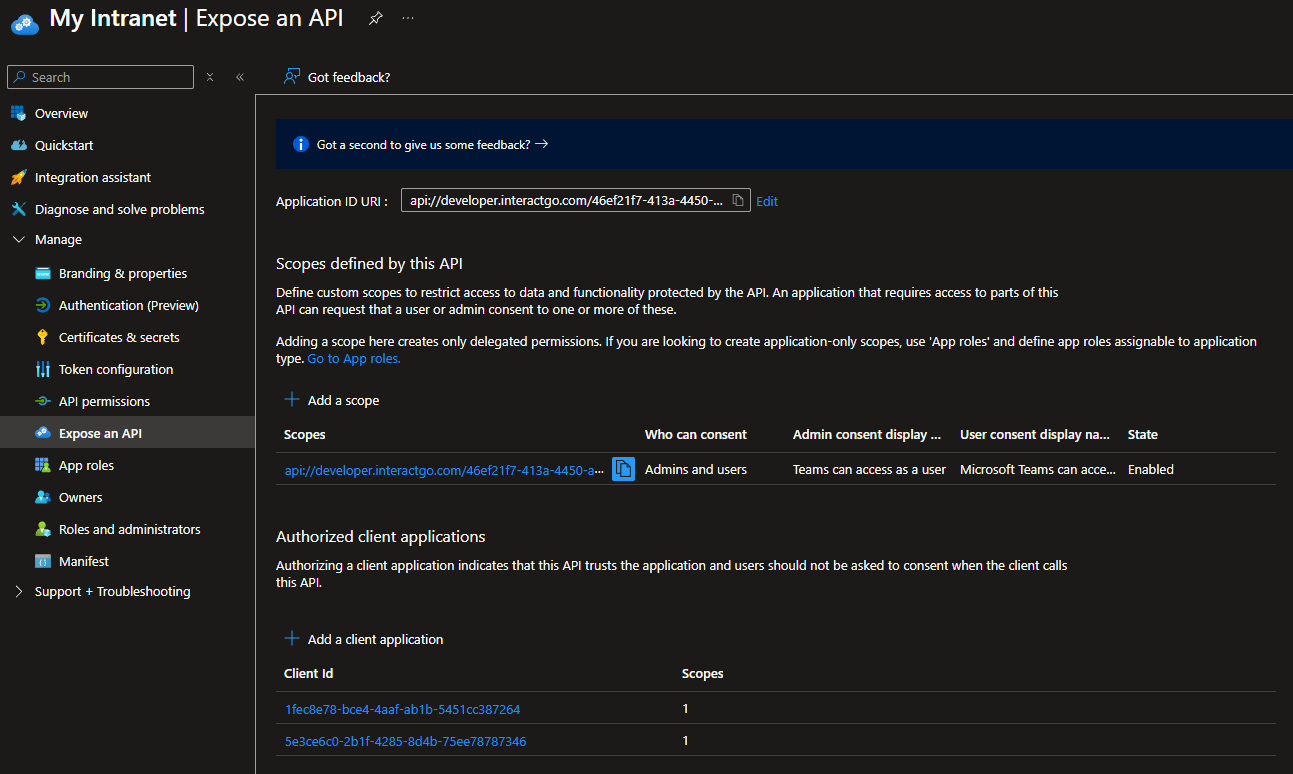
Task: Click the info icon in the feedback banner
Action: click(x=300, y=144)
